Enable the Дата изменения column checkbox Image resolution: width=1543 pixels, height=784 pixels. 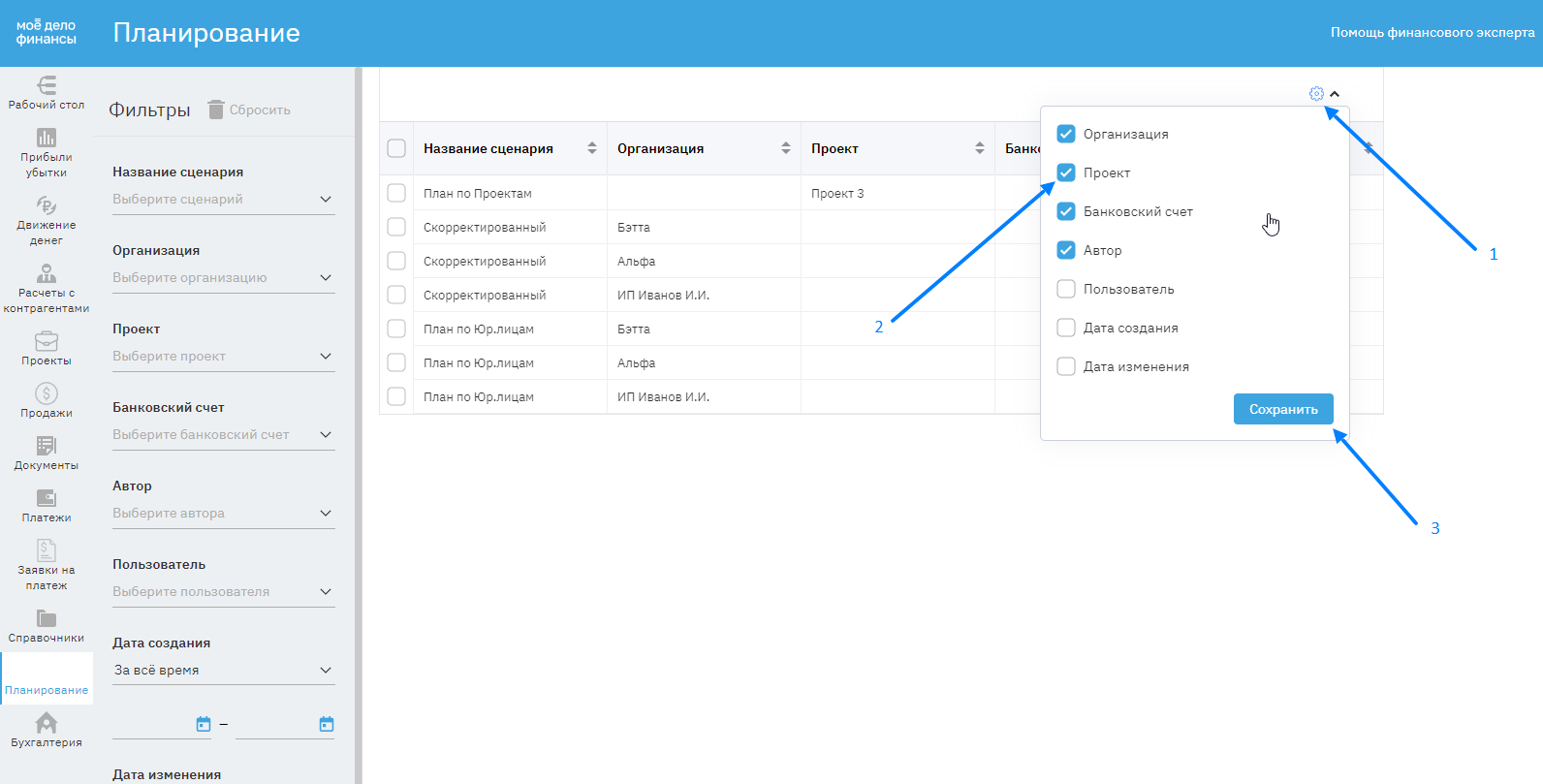coord(1066,366)
